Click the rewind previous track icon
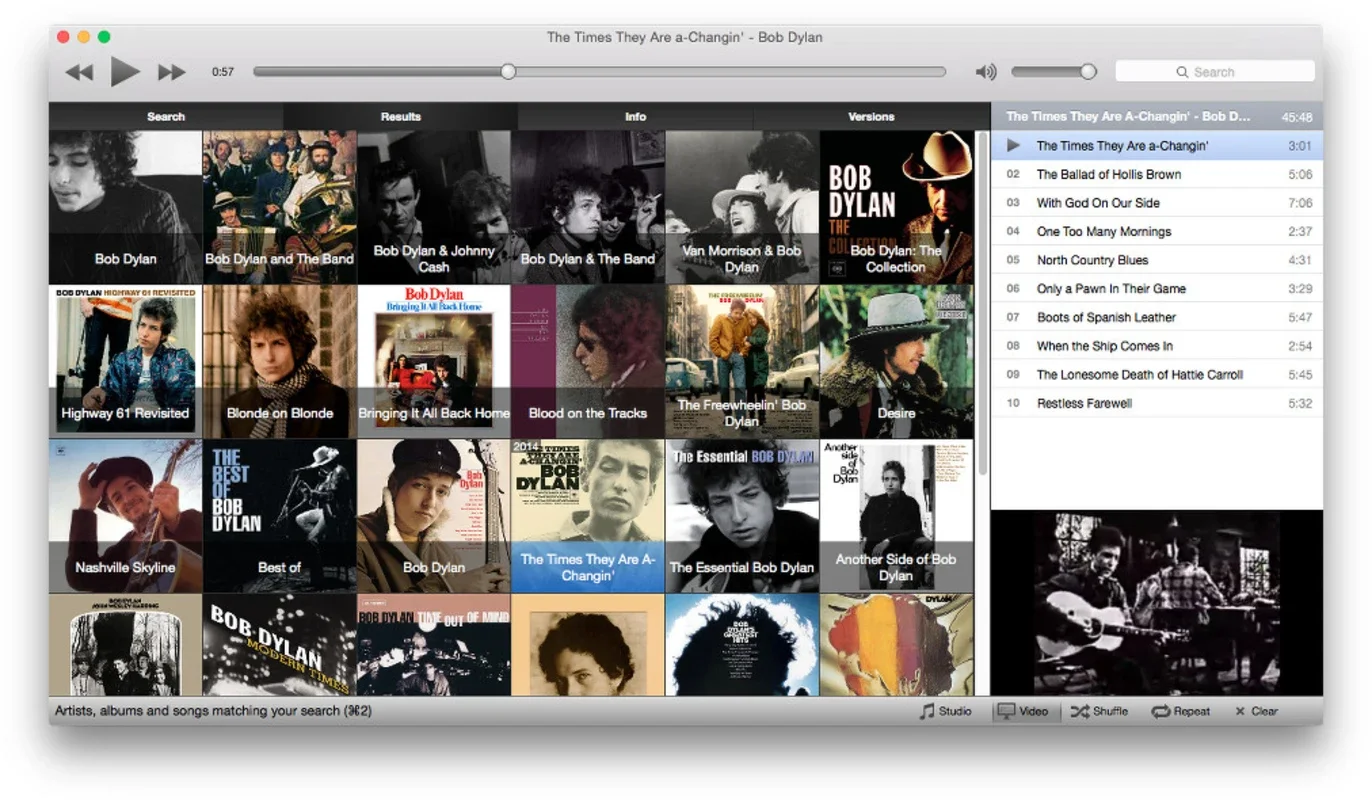Viewport: 1372px width, 800px height. (x=79, y=72)
